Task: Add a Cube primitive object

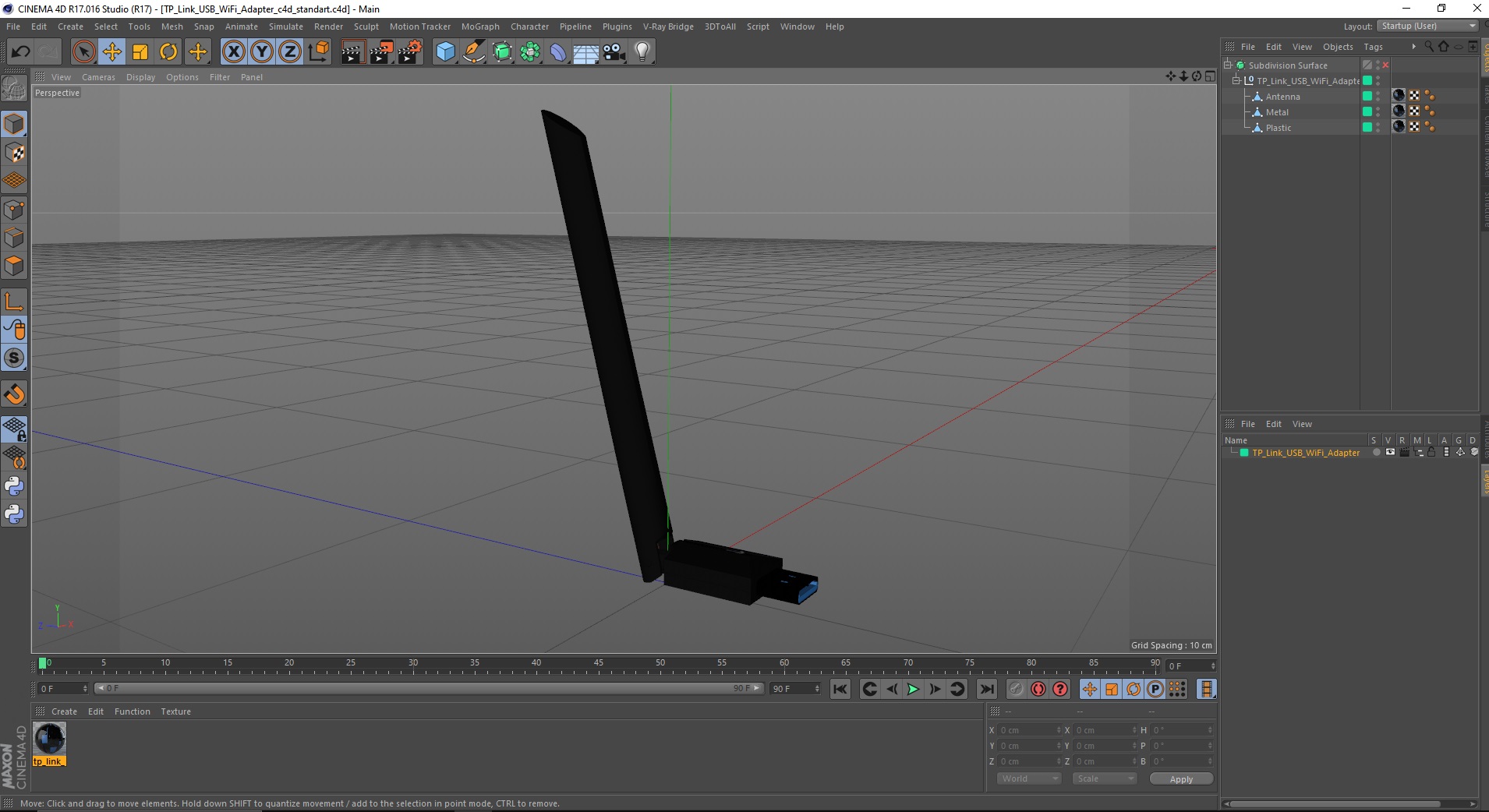Action: pos(445,52)
